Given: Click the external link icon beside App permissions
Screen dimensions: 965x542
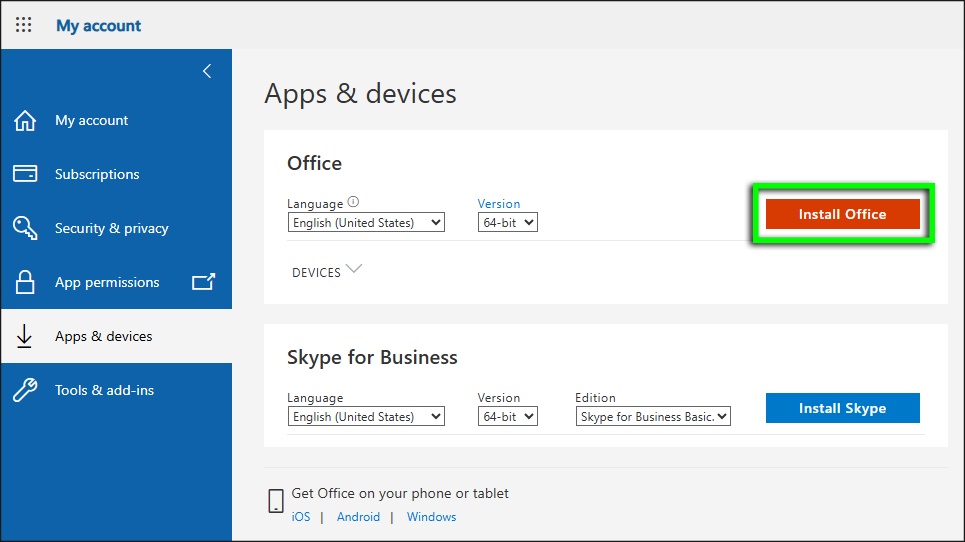Looking at the screenshot, I should (203, 282).
